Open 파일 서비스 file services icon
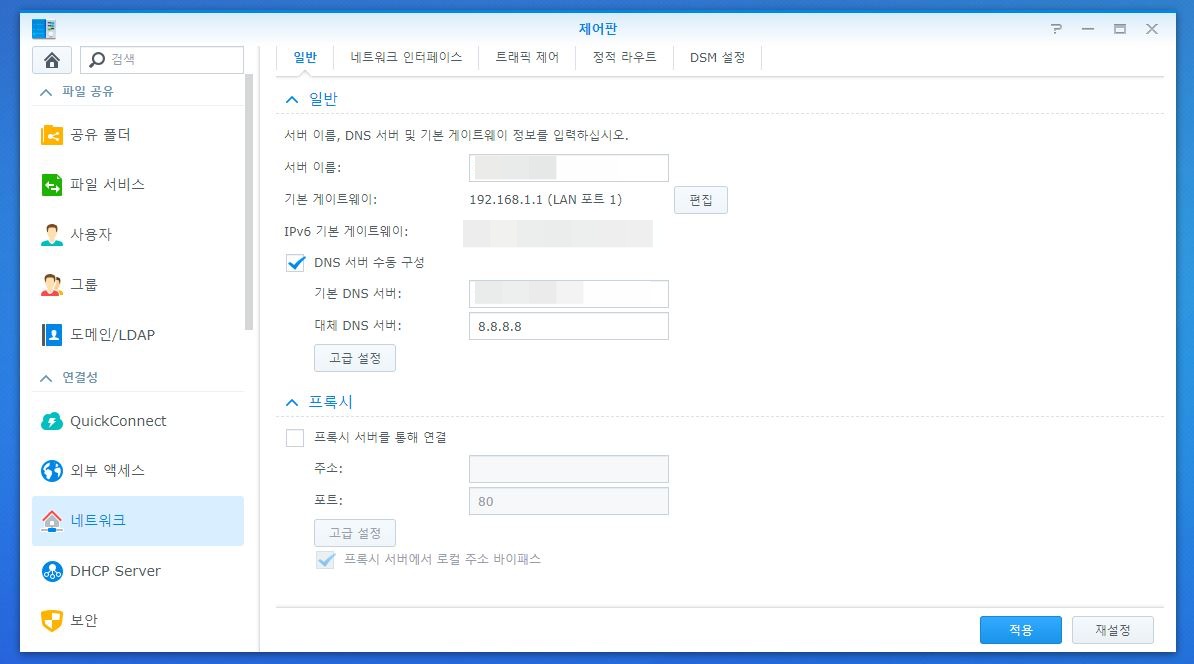This screenshot has height=664, width=1194. [x=52, y=185]
